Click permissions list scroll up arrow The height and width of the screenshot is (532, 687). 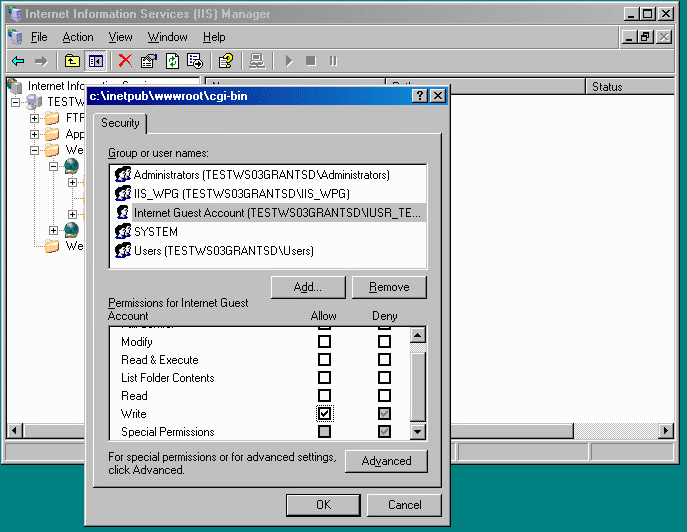point(418,336)
